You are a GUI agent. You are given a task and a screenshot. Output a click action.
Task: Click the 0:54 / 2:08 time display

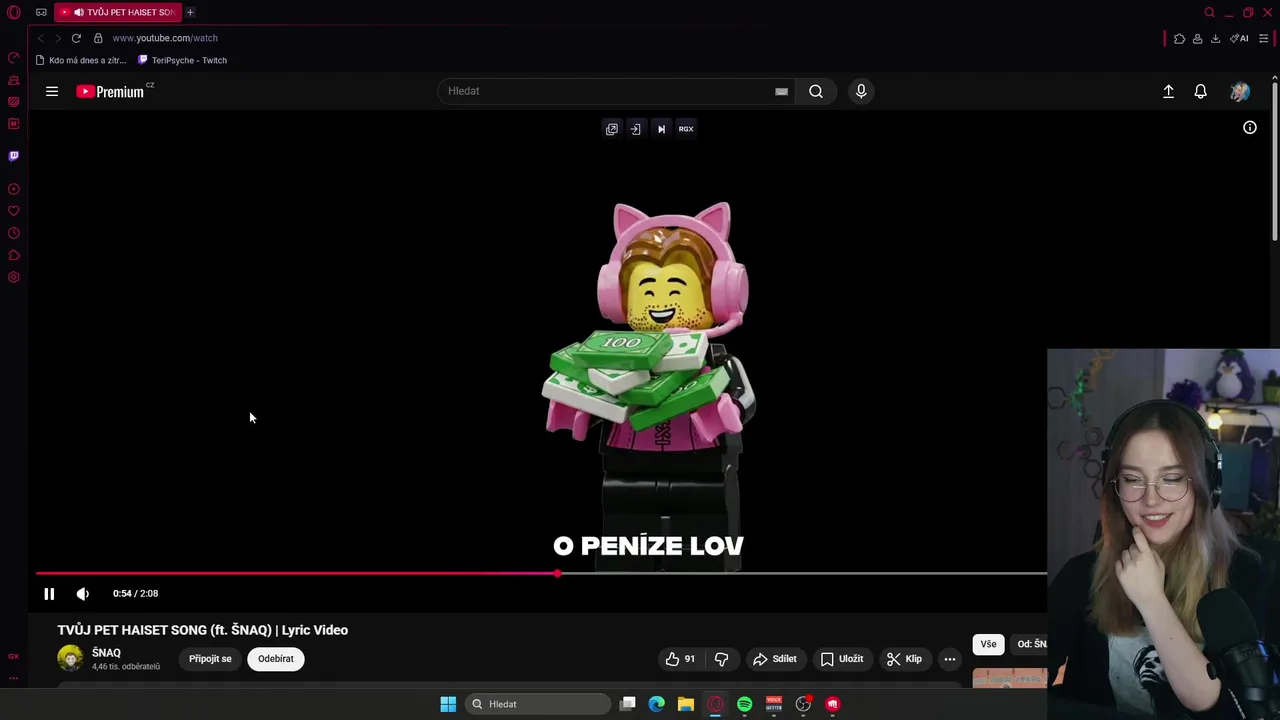[135, 593]
